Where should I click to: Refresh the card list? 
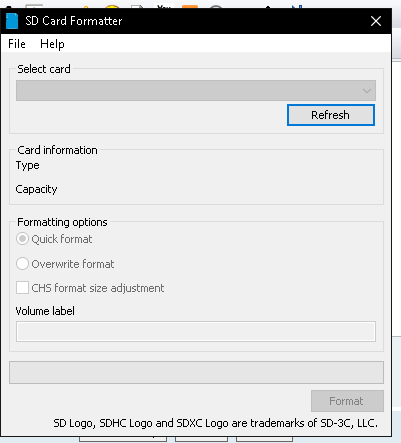[331, 115]
